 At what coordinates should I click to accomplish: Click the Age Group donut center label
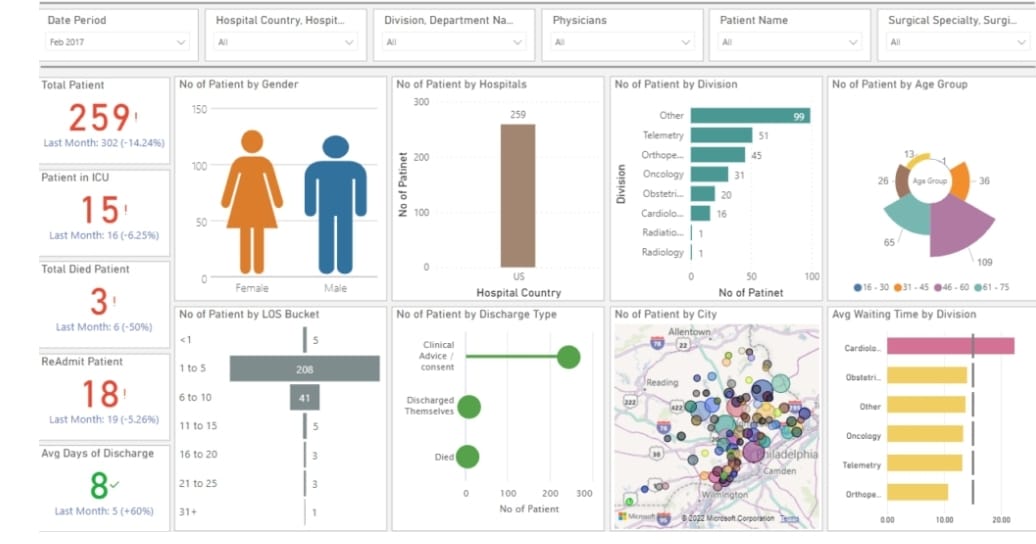(x=930, y=180)
